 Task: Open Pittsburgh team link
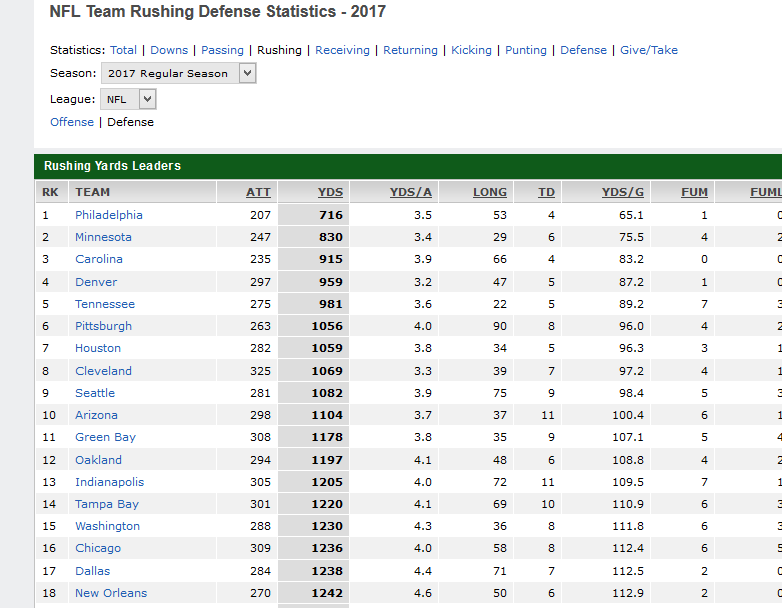[103, 326]
